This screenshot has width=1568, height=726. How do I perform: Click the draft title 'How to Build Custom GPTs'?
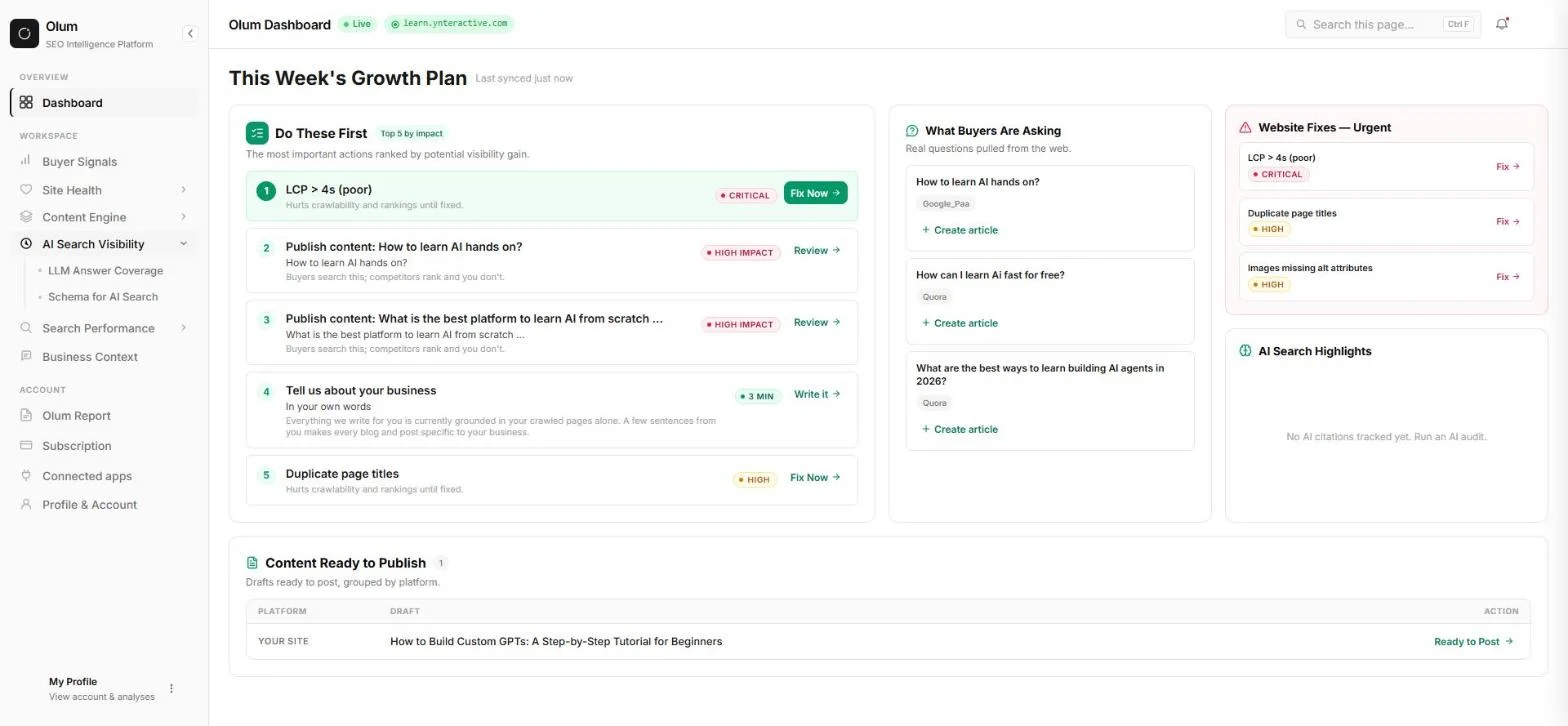click(x=555, y=642)
